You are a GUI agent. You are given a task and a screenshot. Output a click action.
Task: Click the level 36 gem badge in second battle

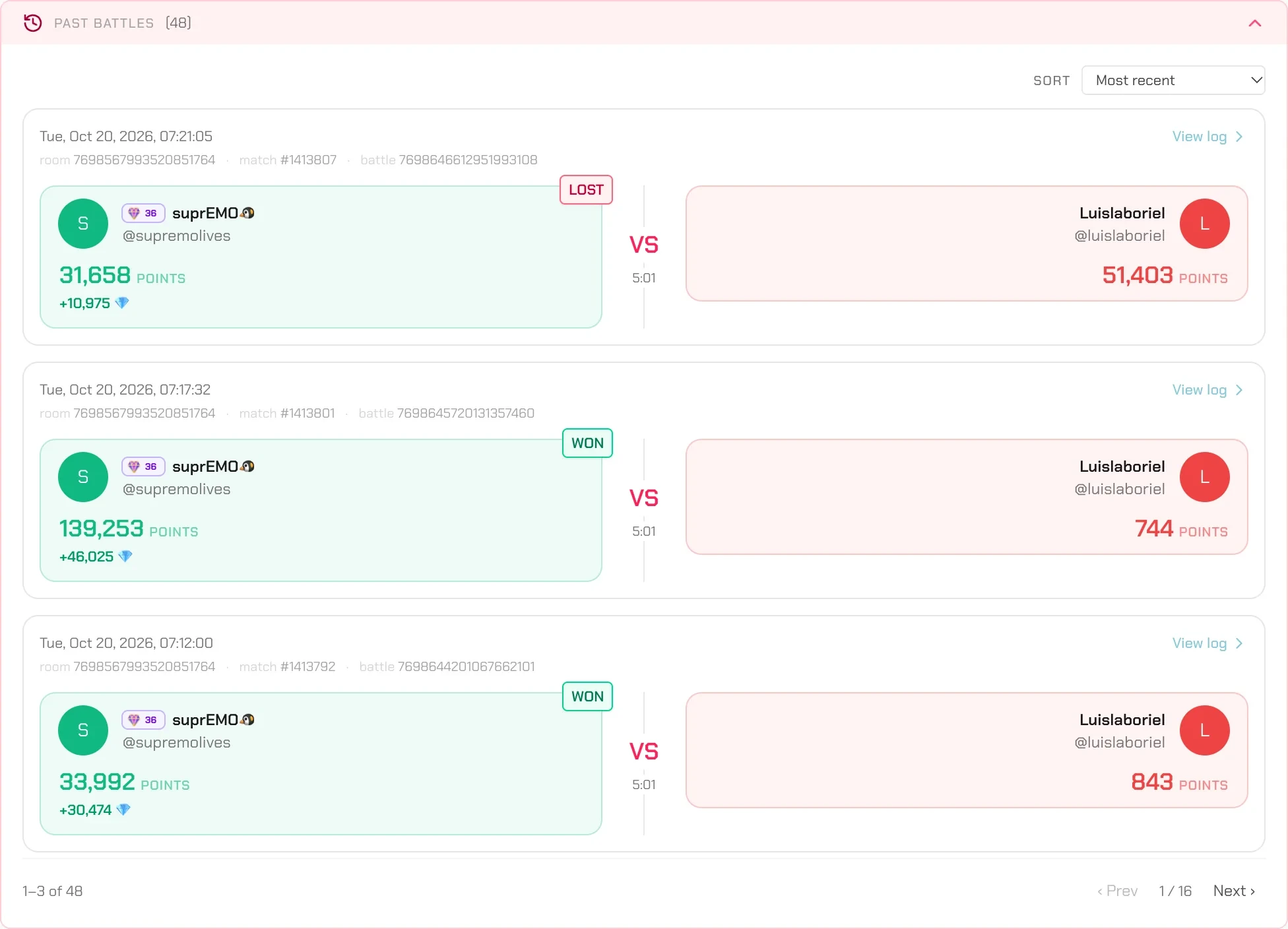pyautogui.click(x=143, y=466)
